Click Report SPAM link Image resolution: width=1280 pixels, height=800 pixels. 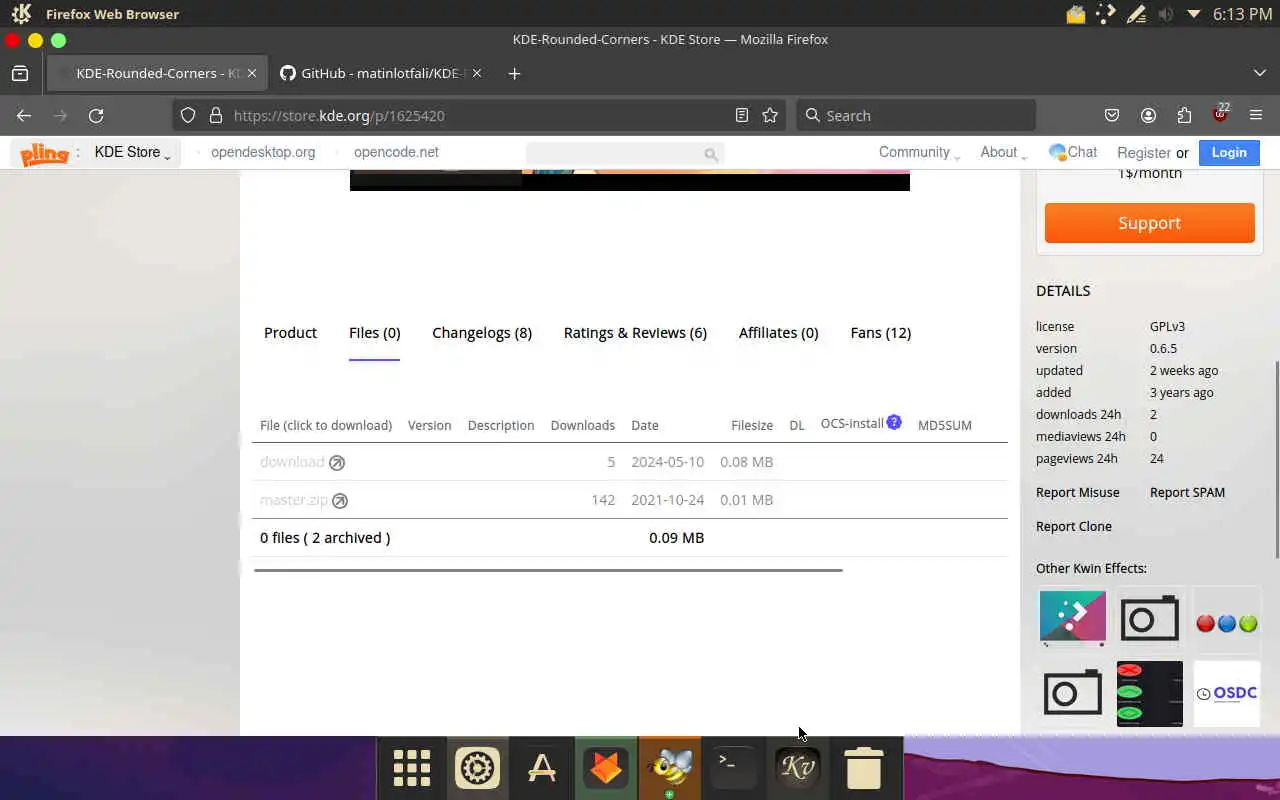click(x=1187, y=492)
